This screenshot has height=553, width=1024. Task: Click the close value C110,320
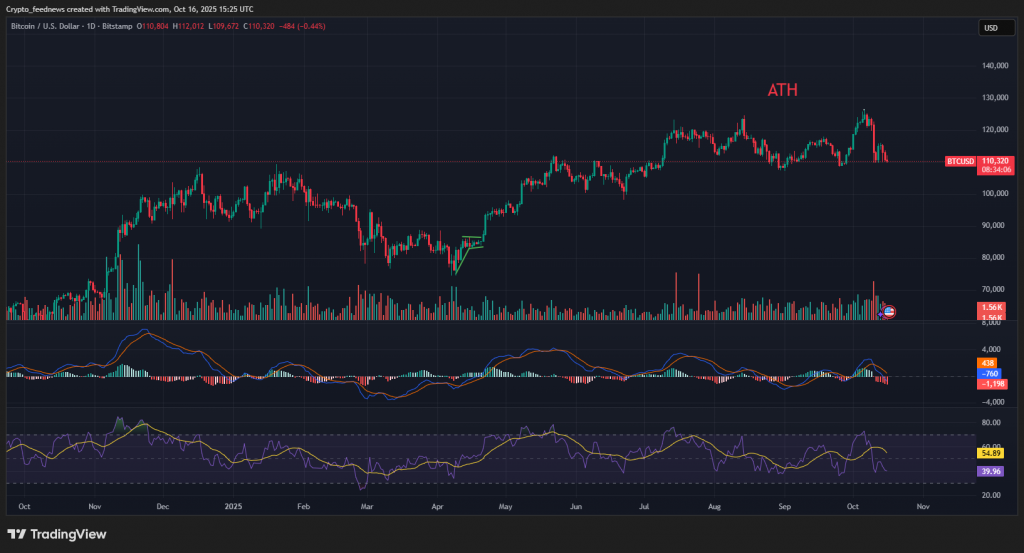pos(259,26)
